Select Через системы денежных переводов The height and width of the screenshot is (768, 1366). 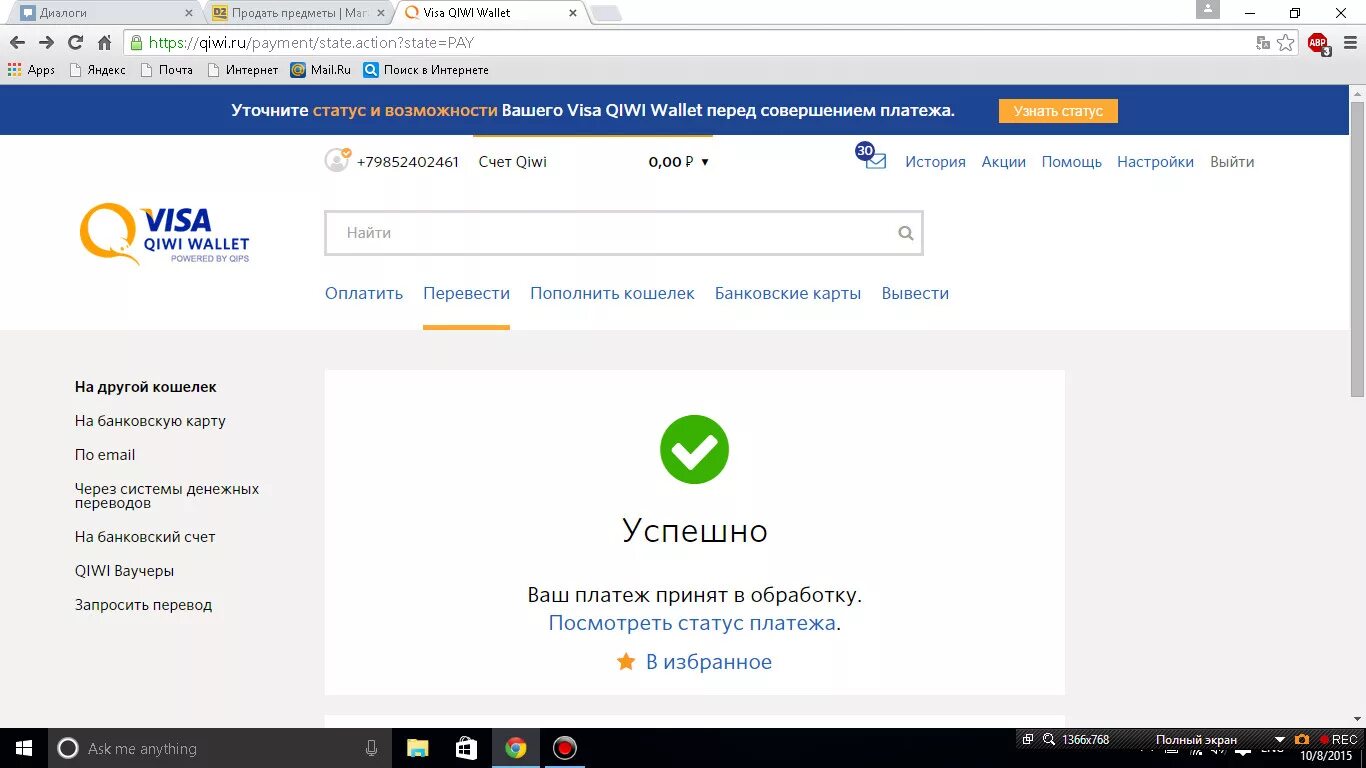(167, 496)
